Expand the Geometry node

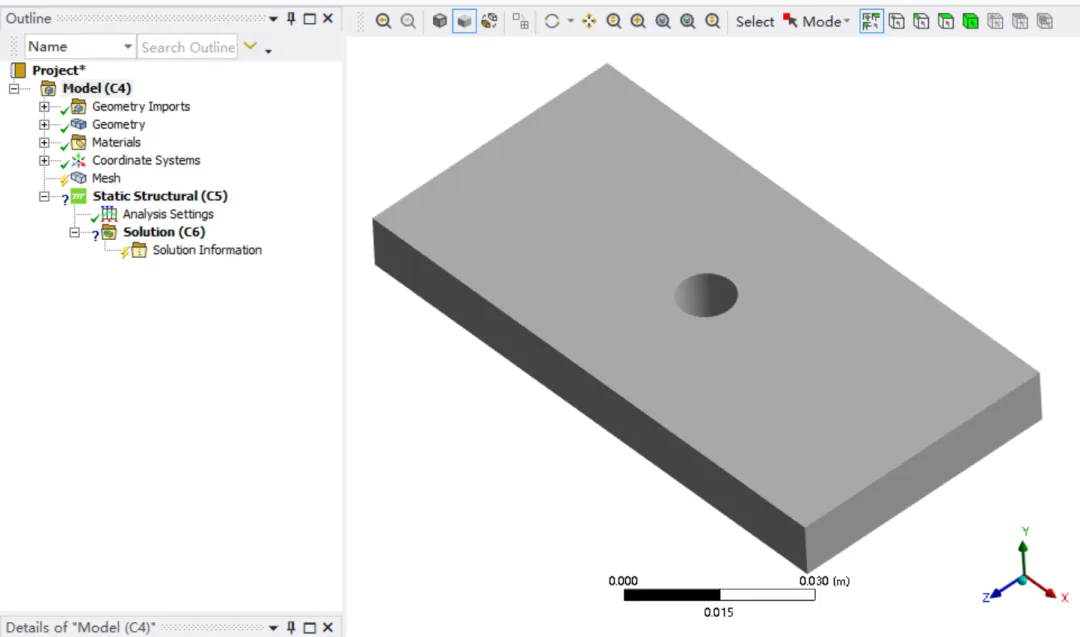pos(44,124)
